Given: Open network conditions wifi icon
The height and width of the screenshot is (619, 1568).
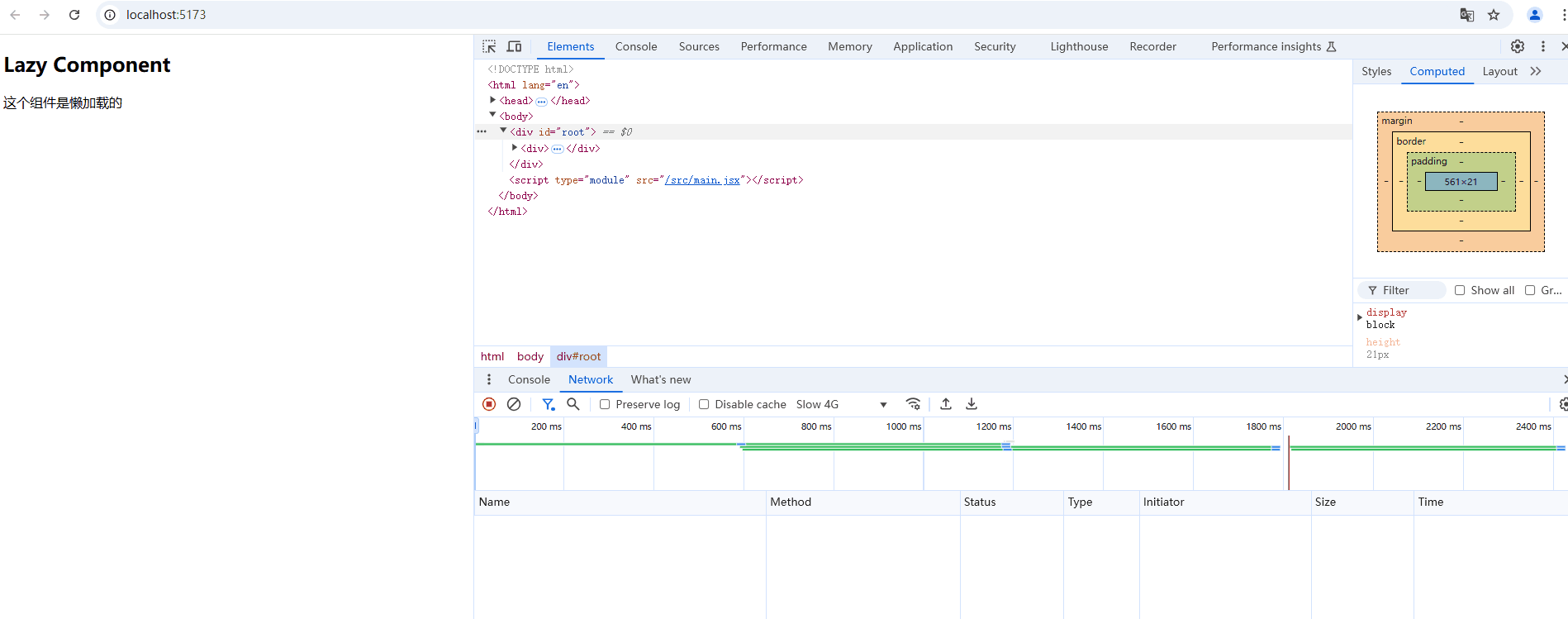Looking at the screenshot, I should point(913,404).
